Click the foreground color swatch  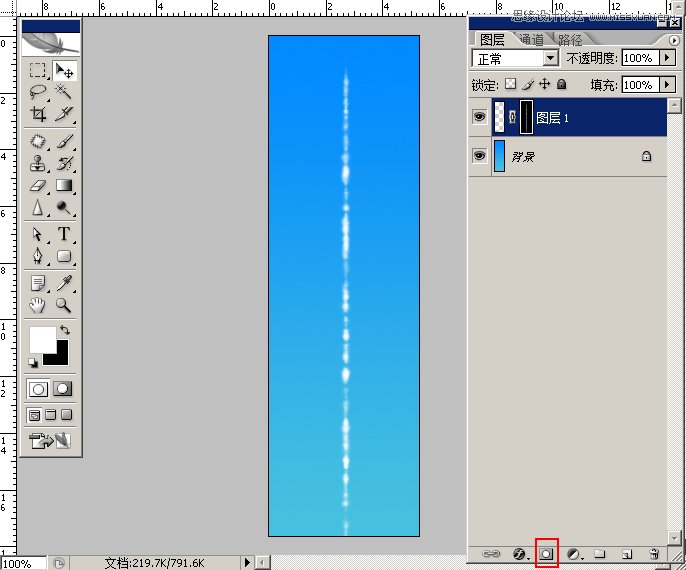[42, 339]
